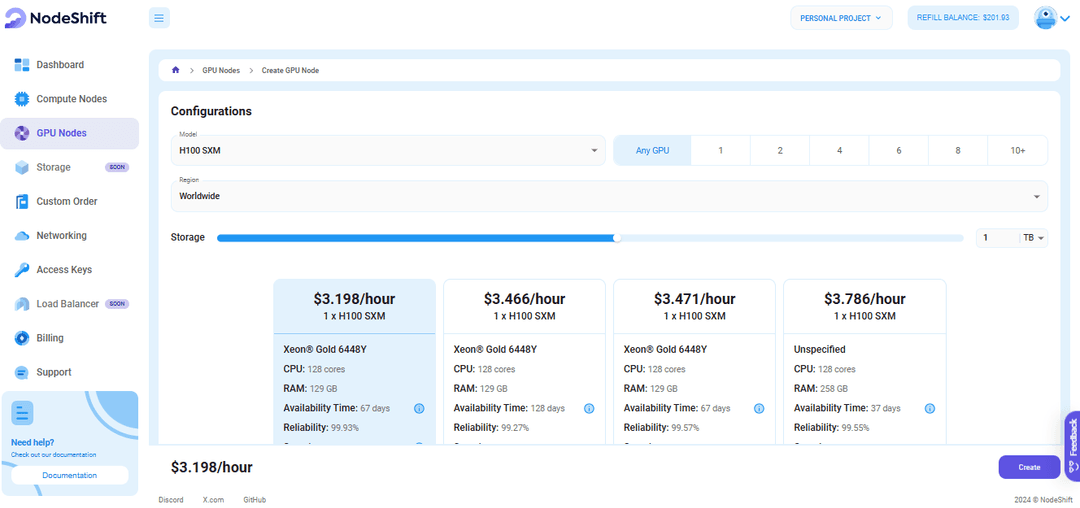Select 2 GPU count option
This screenshot has height=508, width=1080.
click(x=780, y=150)
